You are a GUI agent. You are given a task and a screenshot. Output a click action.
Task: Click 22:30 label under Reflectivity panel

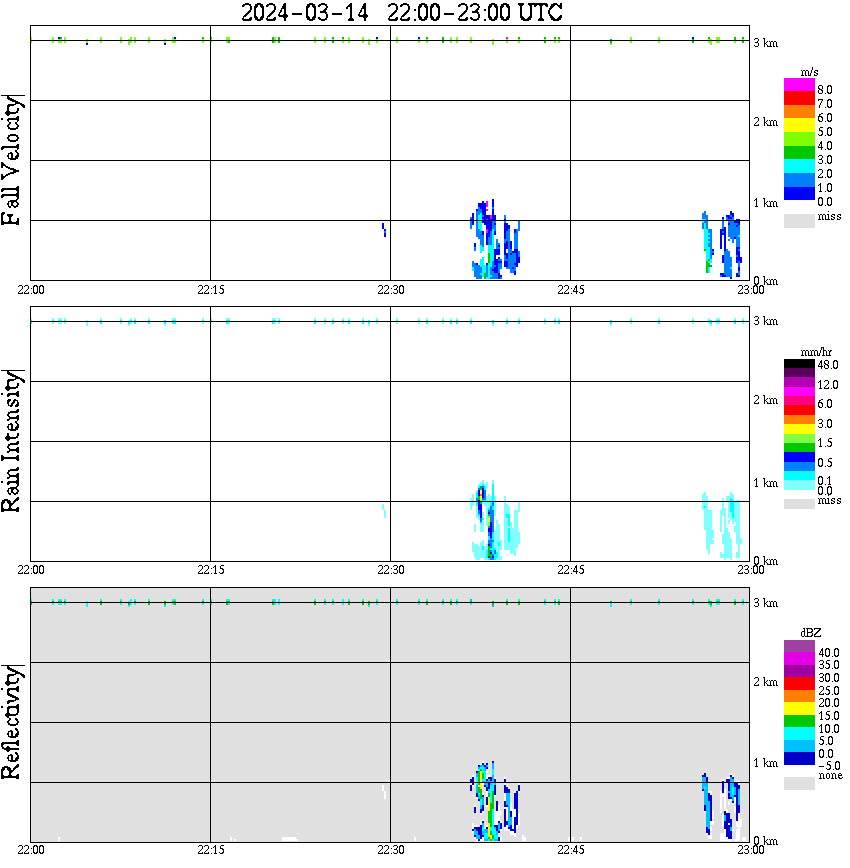point(390,850)
